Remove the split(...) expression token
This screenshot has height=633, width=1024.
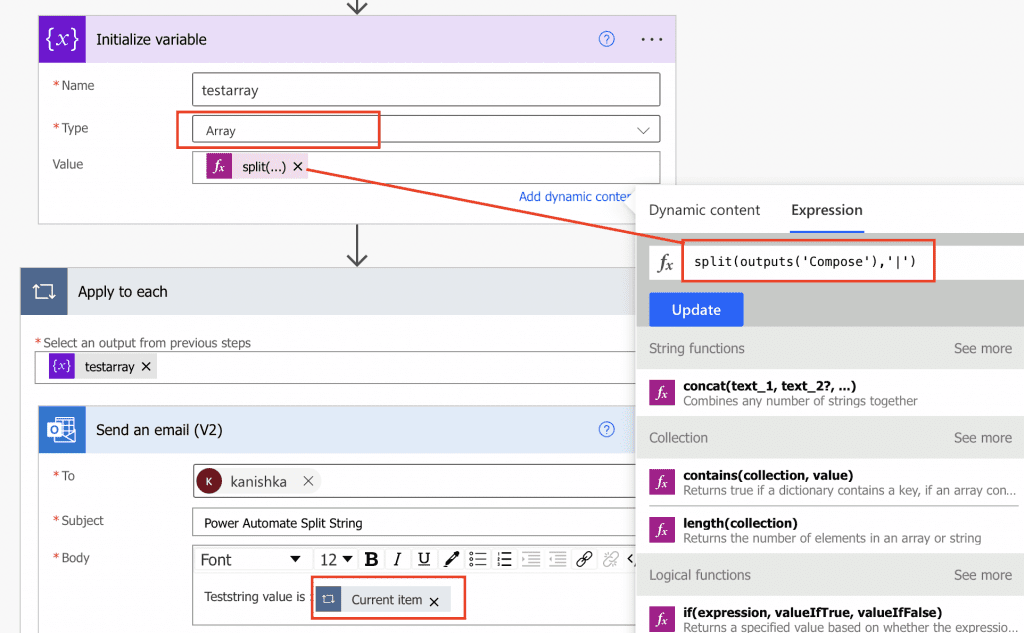[x=298, y=167]
